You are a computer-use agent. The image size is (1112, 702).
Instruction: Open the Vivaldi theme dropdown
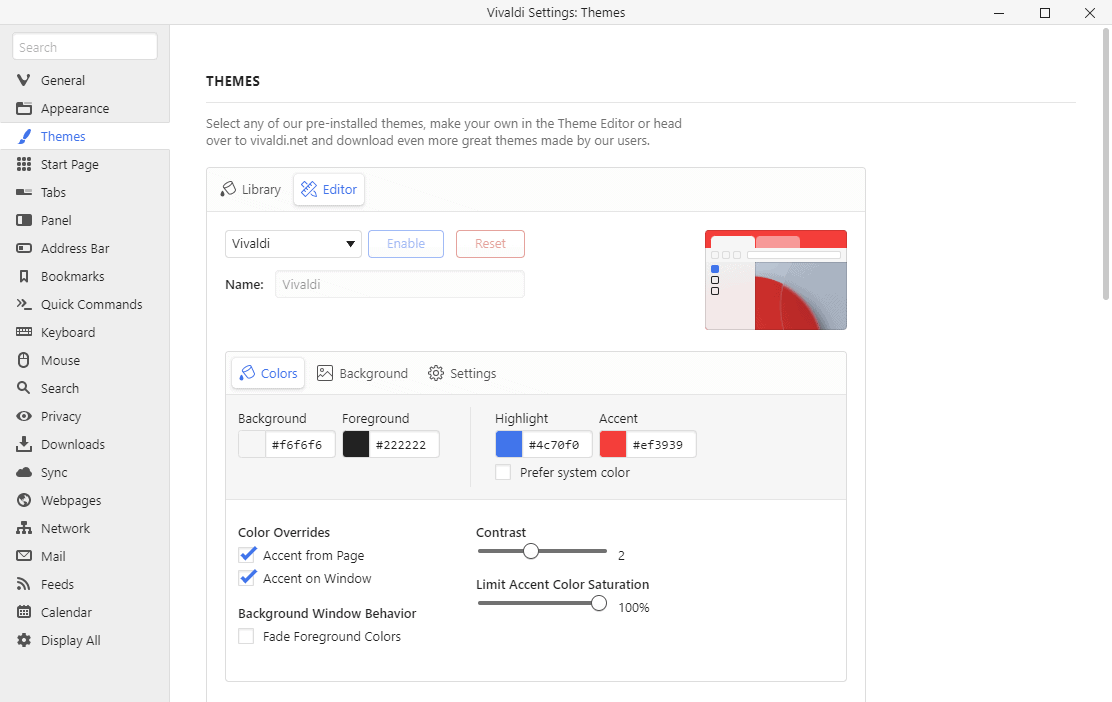click(x=293, y=243)
